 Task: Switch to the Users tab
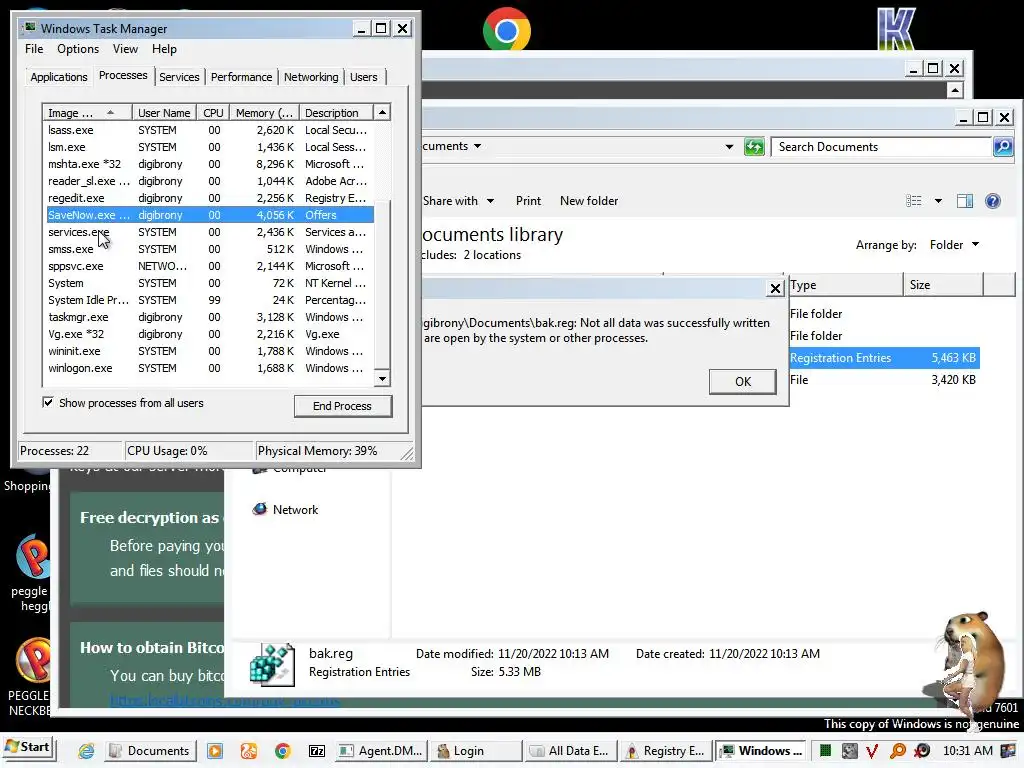coord(364,77)
